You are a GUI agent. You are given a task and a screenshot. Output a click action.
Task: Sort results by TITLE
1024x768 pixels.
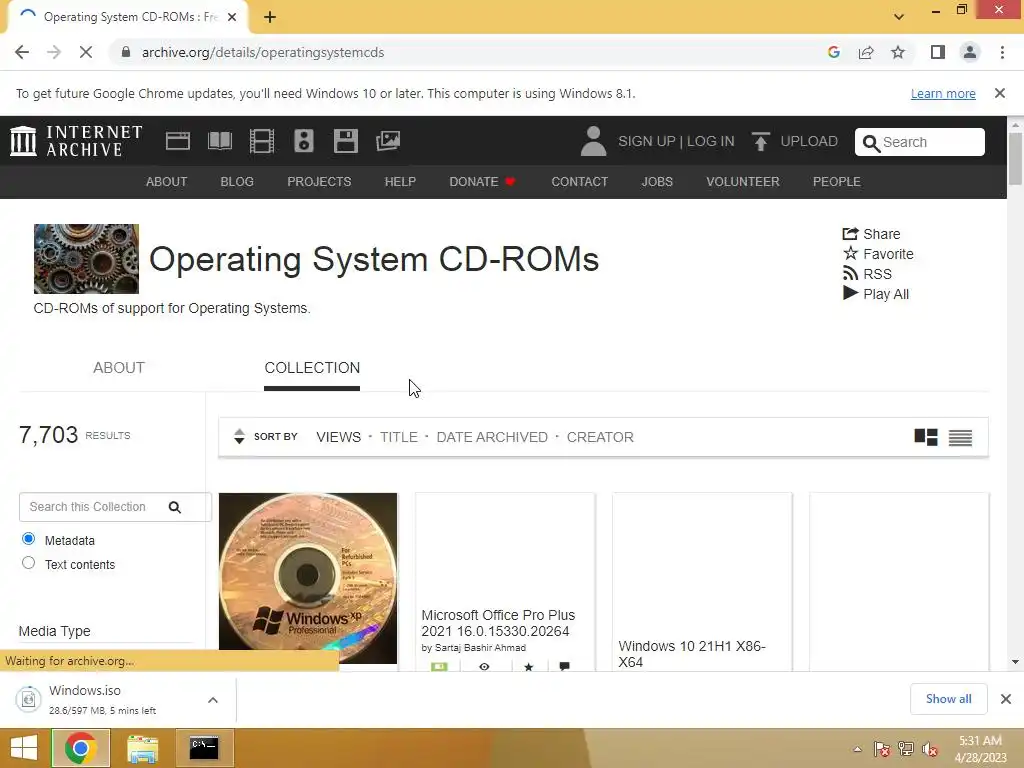point(398,437)
